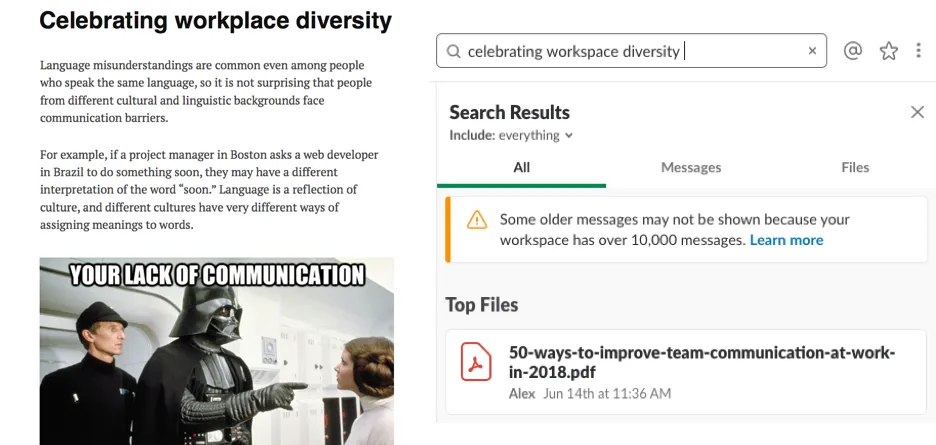
Task: Open mentions with the @ icon
Action: tap(852, 52)
